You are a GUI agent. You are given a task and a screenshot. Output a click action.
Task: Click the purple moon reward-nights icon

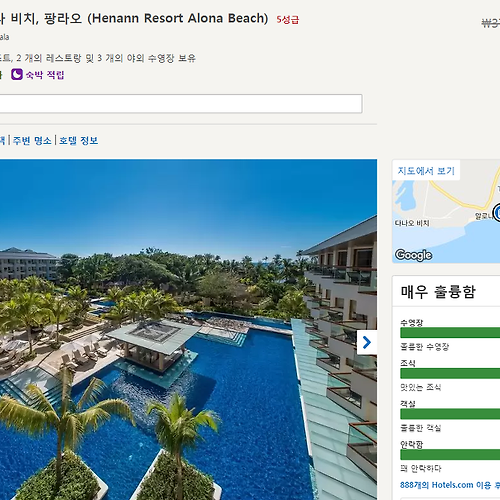pyautogui.click(x=17, y=74)
